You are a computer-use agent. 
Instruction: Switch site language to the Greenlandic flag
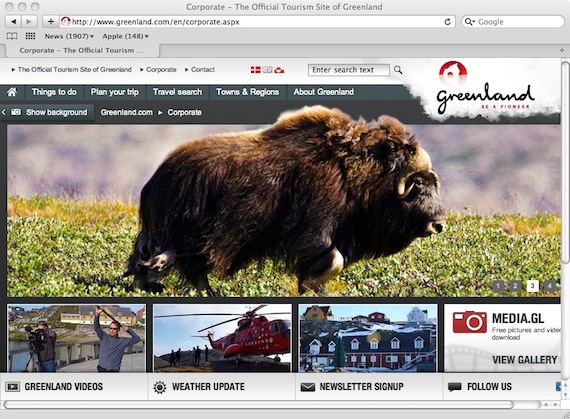pyautogui.click(x=279, y=69)
